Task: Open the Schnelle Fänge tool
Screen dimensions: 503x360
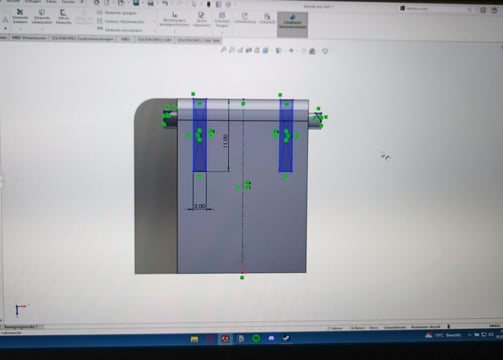Action: coord(222,19)
